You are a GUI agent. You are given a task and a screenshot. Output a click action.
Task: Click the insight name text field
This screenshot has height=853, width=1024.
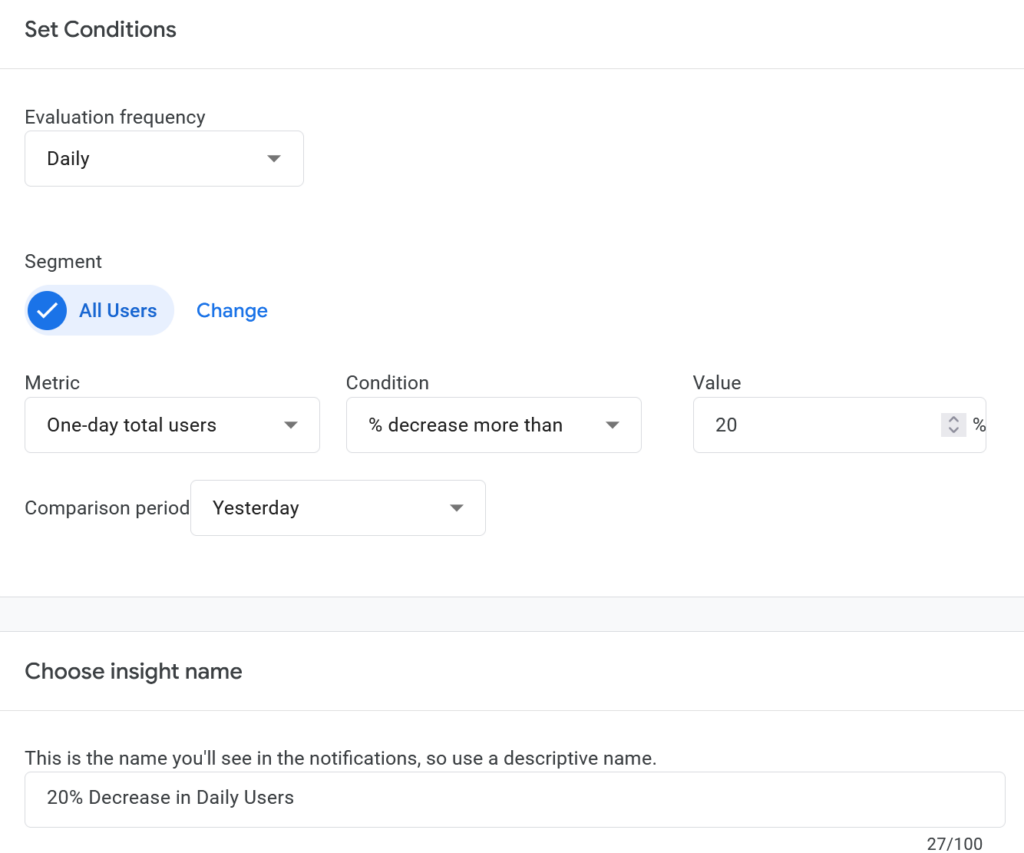(514, 798)
